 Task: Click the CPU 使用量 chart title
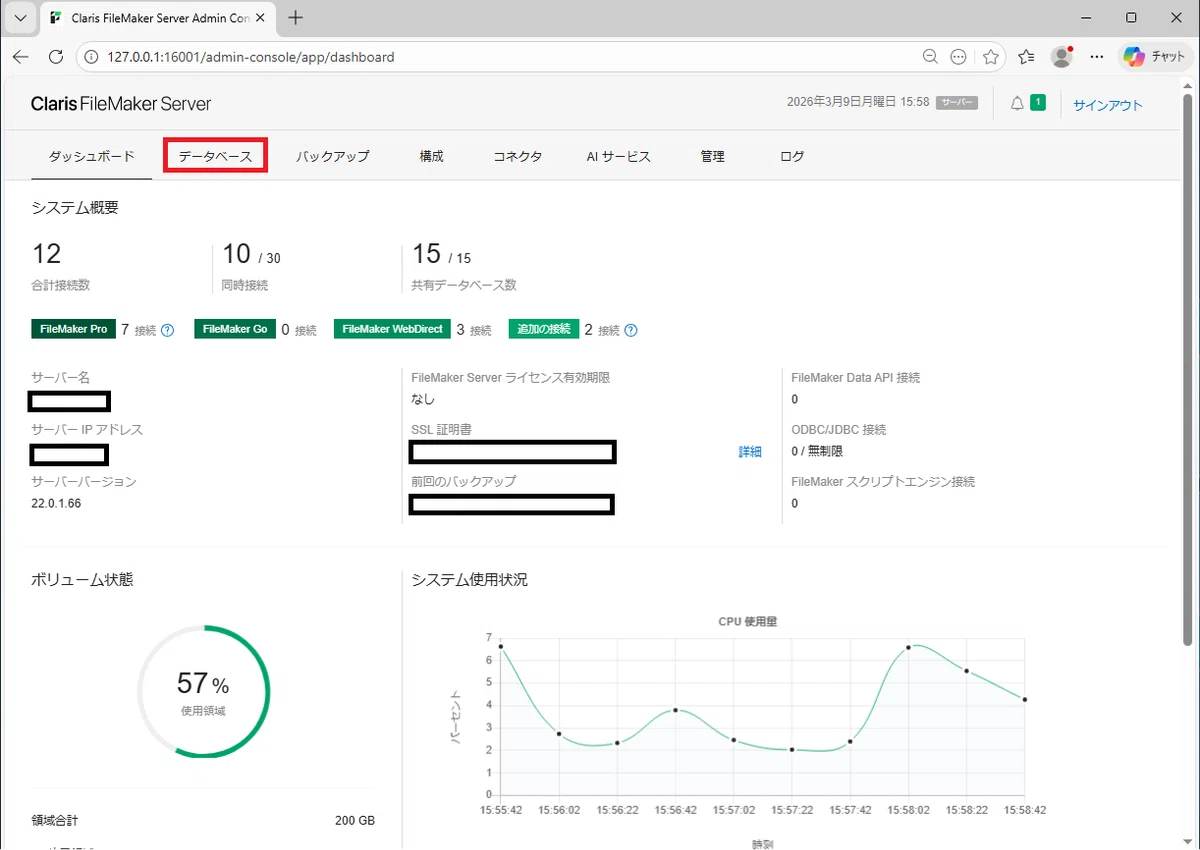(x=747, y=621)
